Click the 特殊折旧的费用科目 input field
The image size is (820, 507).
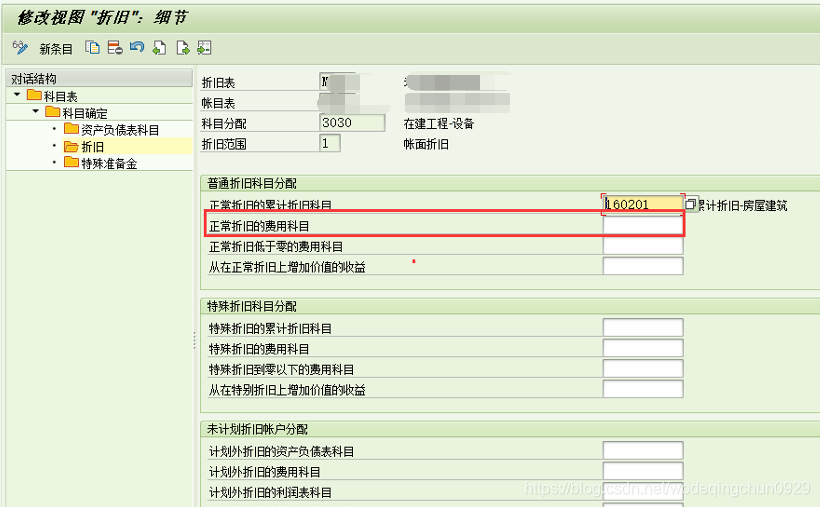click(x=643, y=348)
